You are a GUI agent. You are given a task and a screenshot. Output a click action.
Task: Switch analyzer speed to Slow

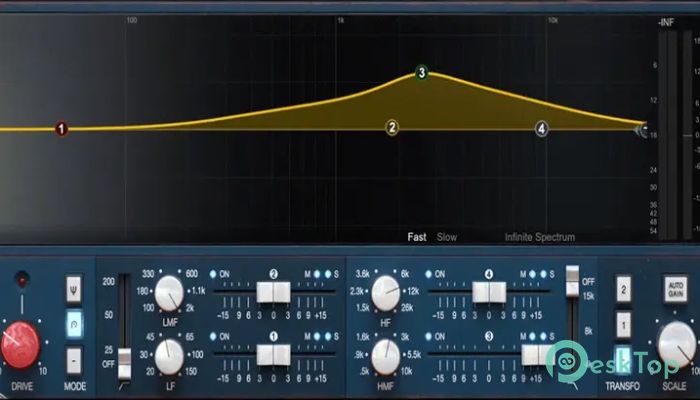447,237
